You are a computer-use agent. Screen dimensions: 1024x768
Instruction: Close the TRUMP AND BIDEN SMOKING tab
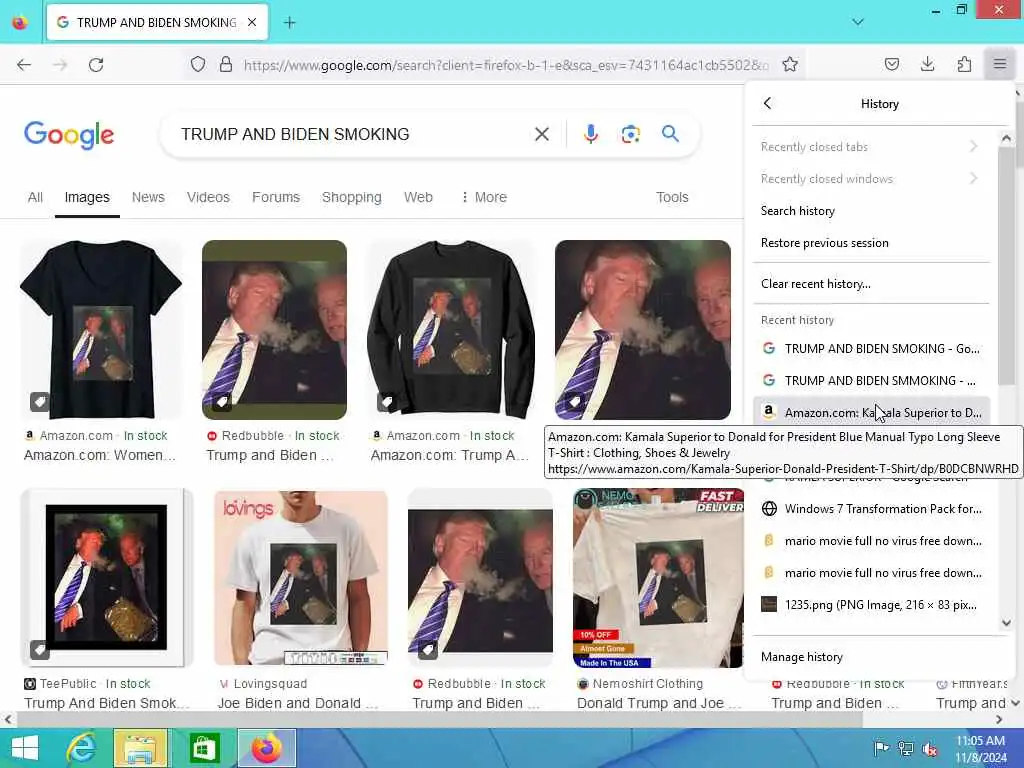[252, 23]
